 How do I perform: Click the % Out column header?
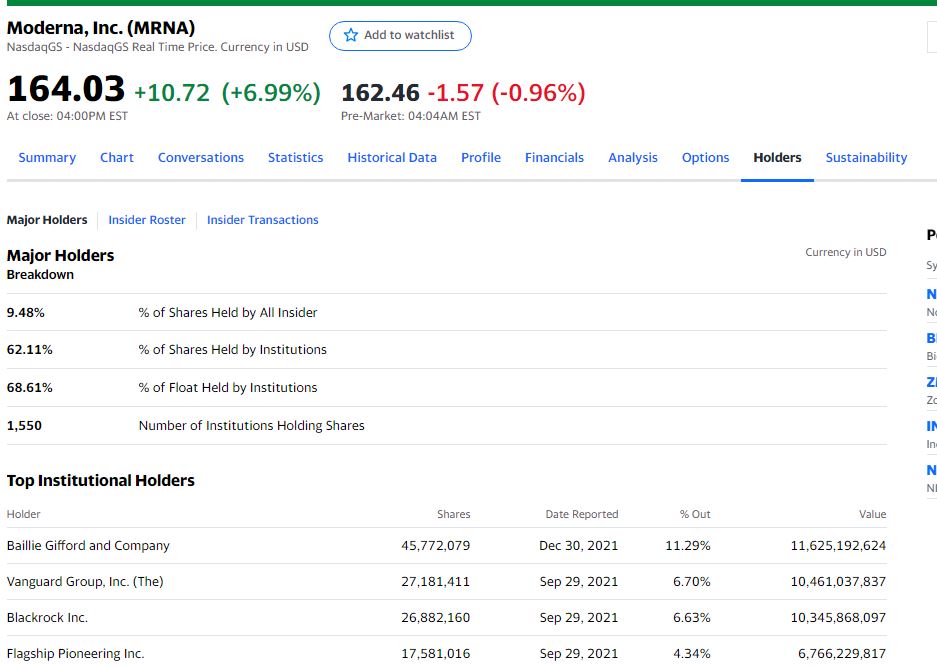point(695,514)
